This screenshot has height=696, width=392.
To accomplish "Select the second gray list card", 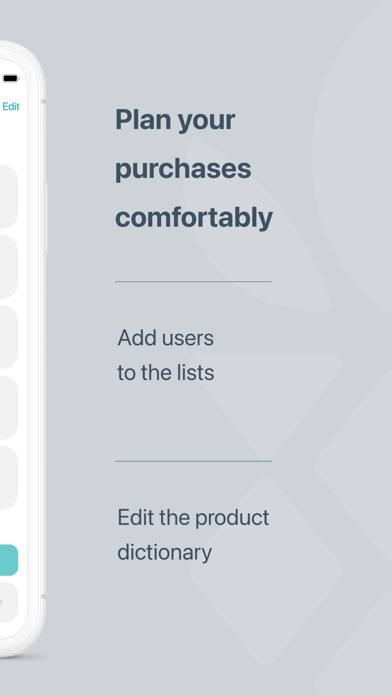I will (x=8, y=267).
